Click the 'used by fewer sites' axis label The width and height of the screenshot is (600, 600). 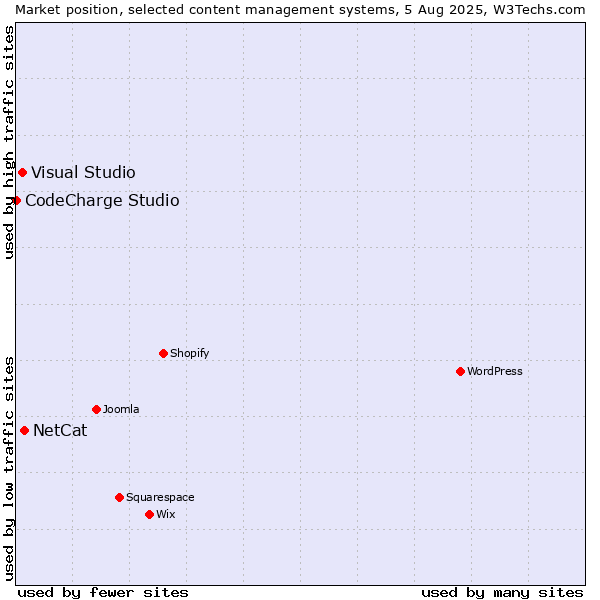103,593
